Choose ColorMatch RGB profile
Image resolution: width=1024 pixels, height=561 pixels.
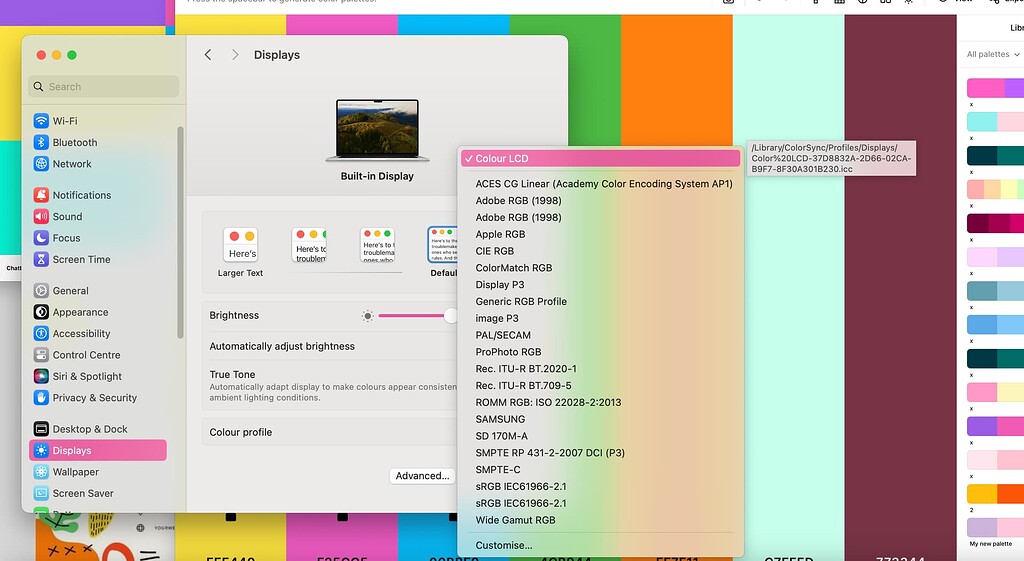pyautogui.click(x=514, y=268)
